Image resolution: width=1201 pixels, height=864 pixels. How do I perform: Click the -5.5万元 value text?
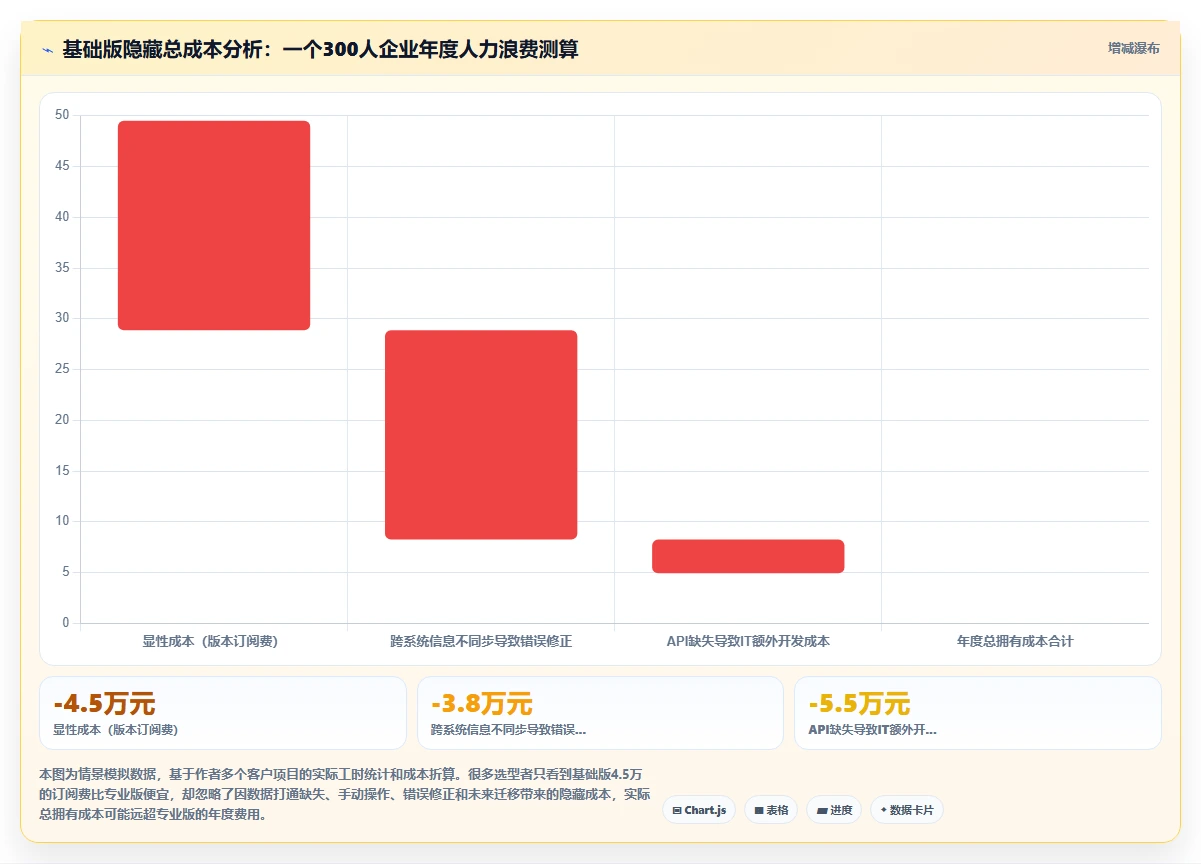(859, 704)
